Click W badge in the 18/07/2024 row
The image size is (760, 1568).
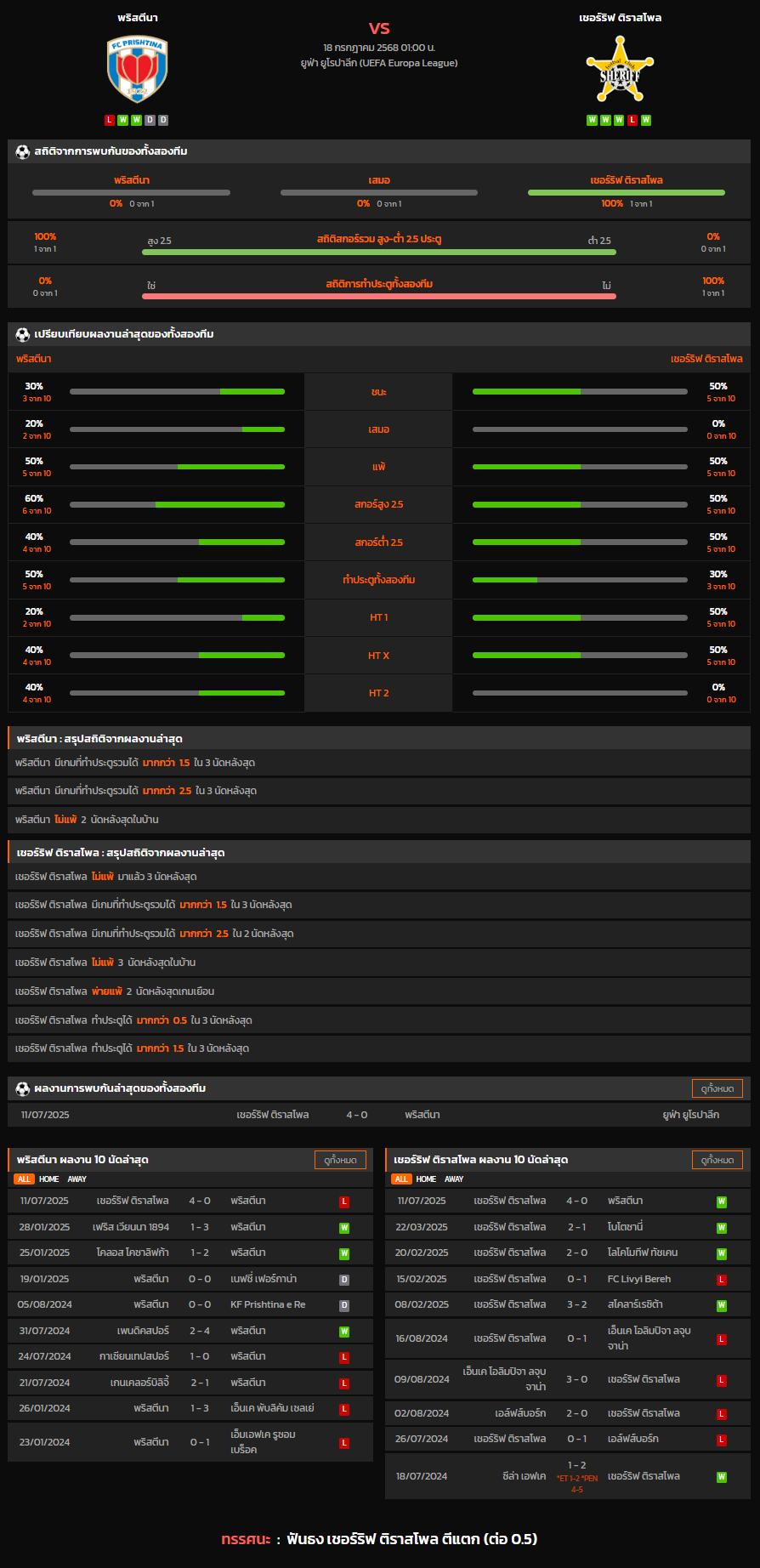click(x=722, y=1477)
